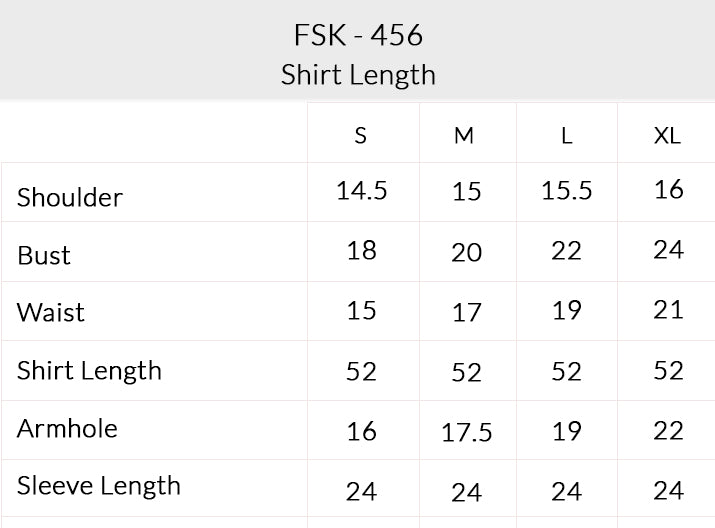
Task: Select the S size column header
Action: (361, 135)
